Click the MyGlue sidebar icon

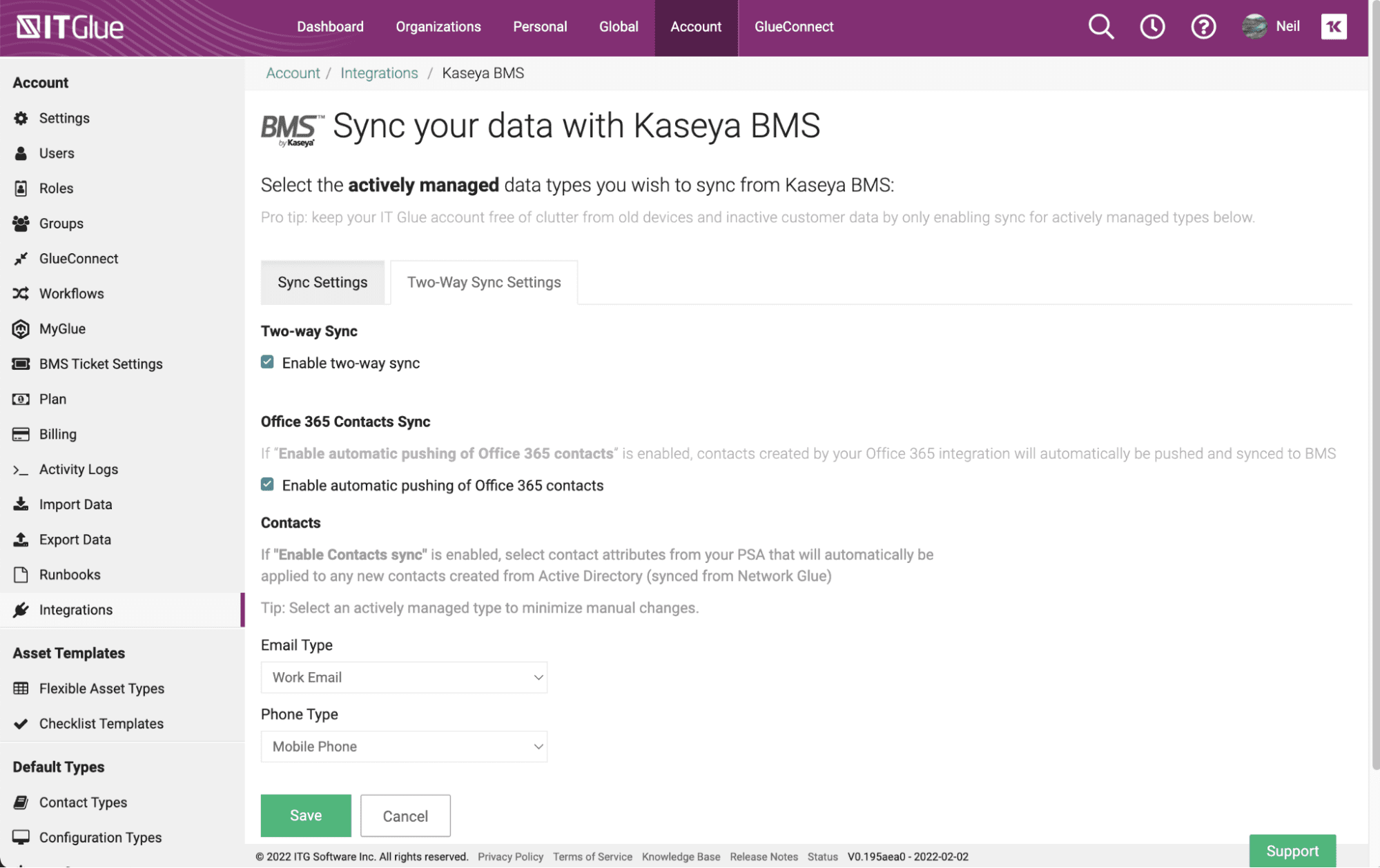21,328
